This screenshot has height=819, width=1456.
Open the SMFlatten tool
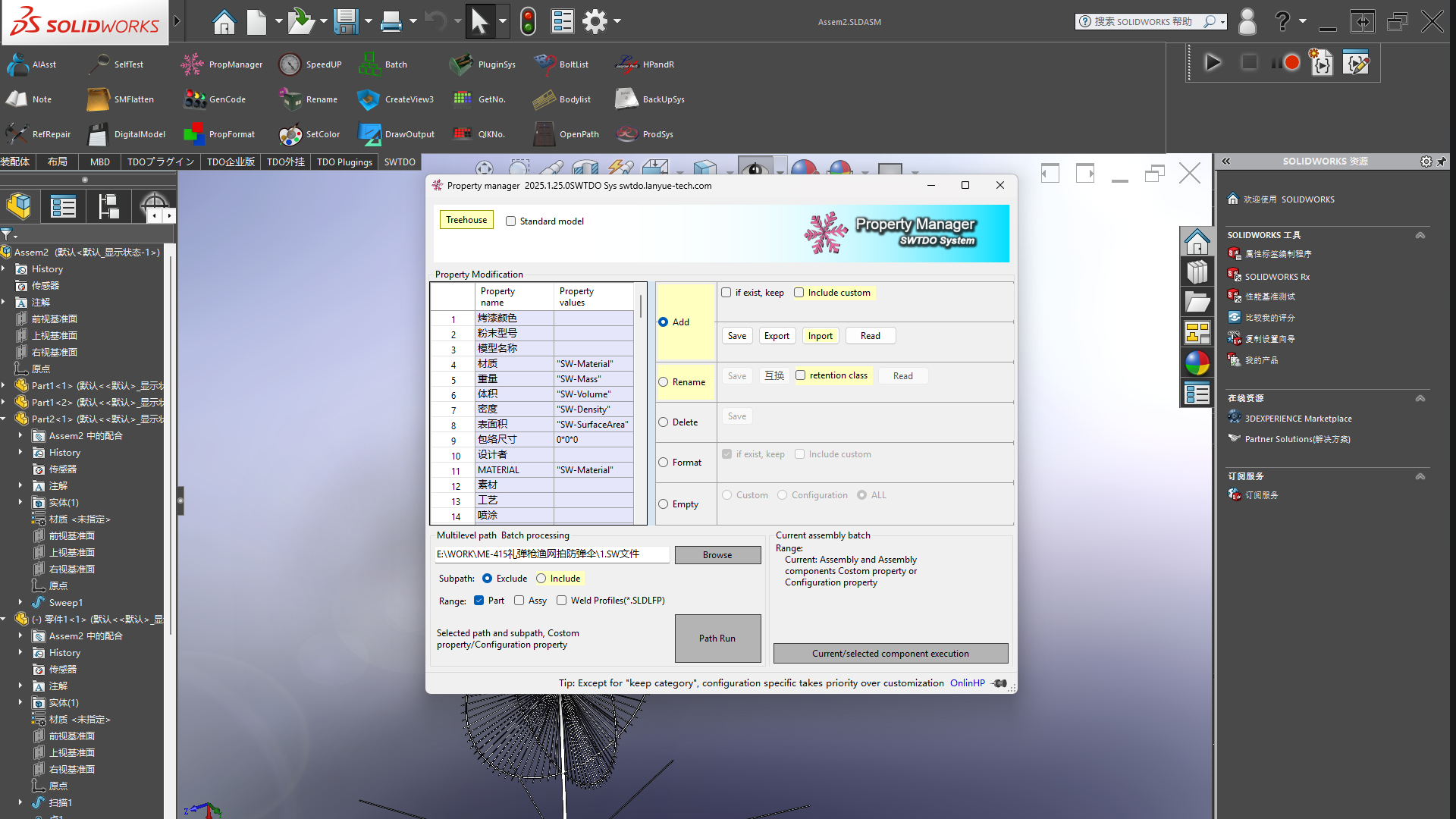coord(98,99)
